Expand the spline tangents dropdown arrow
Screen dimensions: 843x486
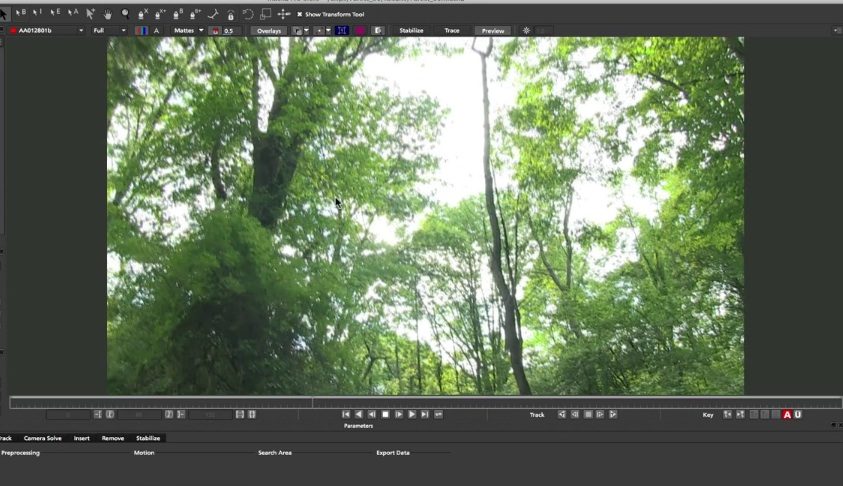coord(328,31)
